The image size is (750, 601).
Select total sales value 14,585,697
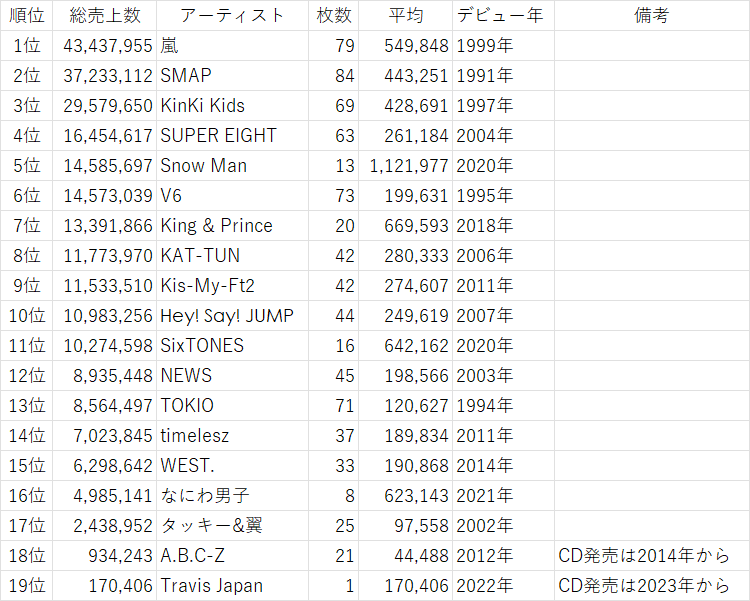click(104, 166)
